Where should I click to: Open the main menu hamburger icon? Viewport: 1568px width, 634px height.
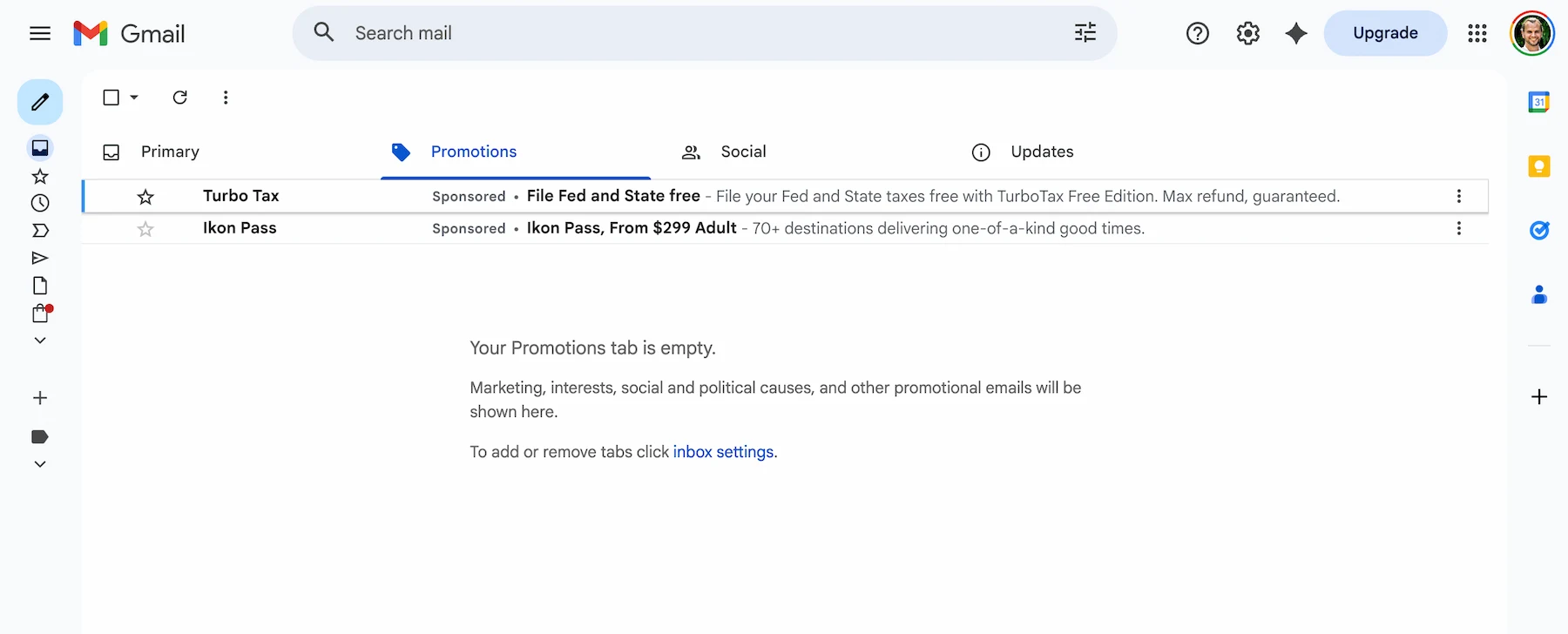pos(40,33)
